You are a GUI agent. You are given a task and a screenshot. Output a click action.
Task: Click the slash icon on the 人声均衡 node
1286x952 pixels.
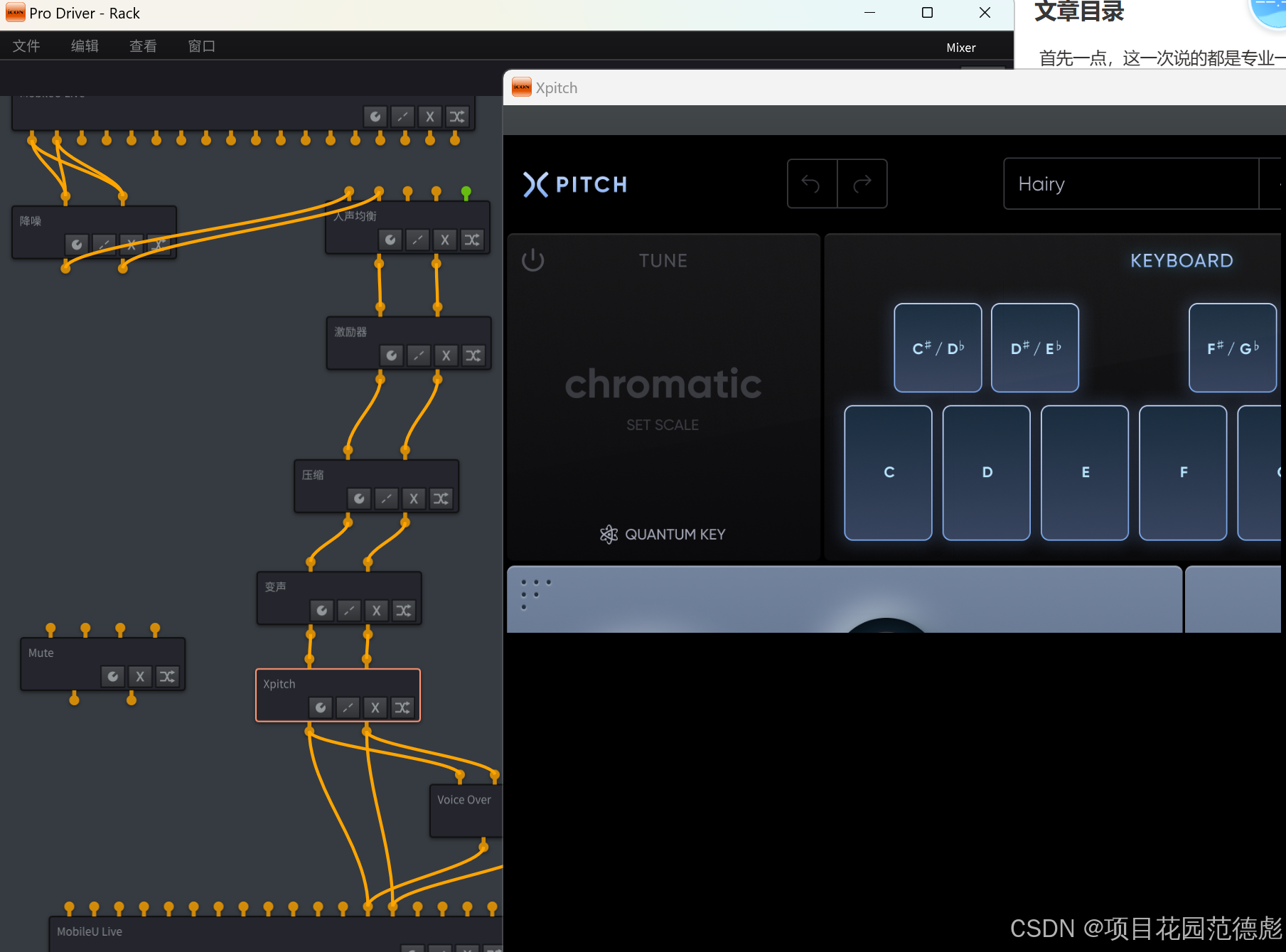tap(417, 240)
